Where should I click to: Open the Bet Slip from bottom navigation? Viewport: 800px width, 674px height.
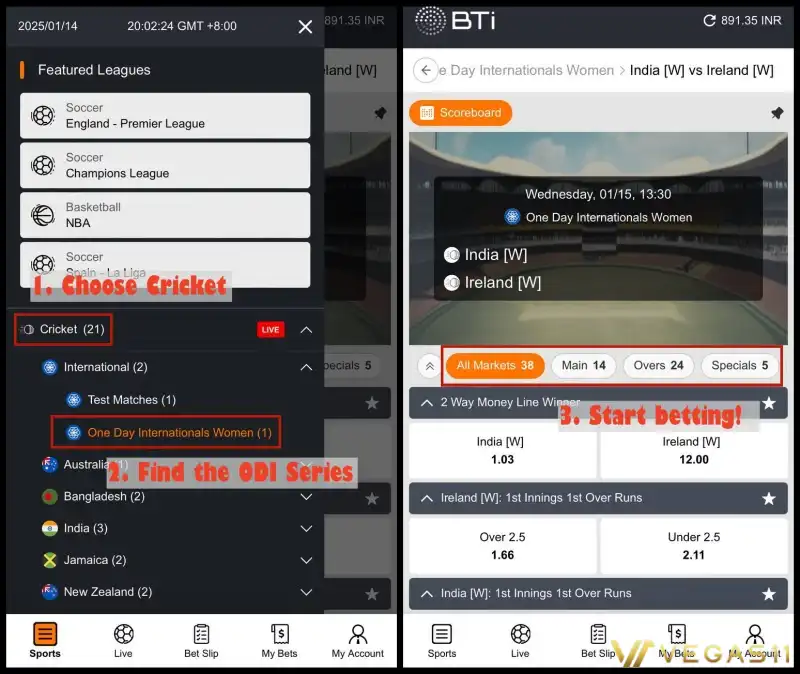[597, 640]
